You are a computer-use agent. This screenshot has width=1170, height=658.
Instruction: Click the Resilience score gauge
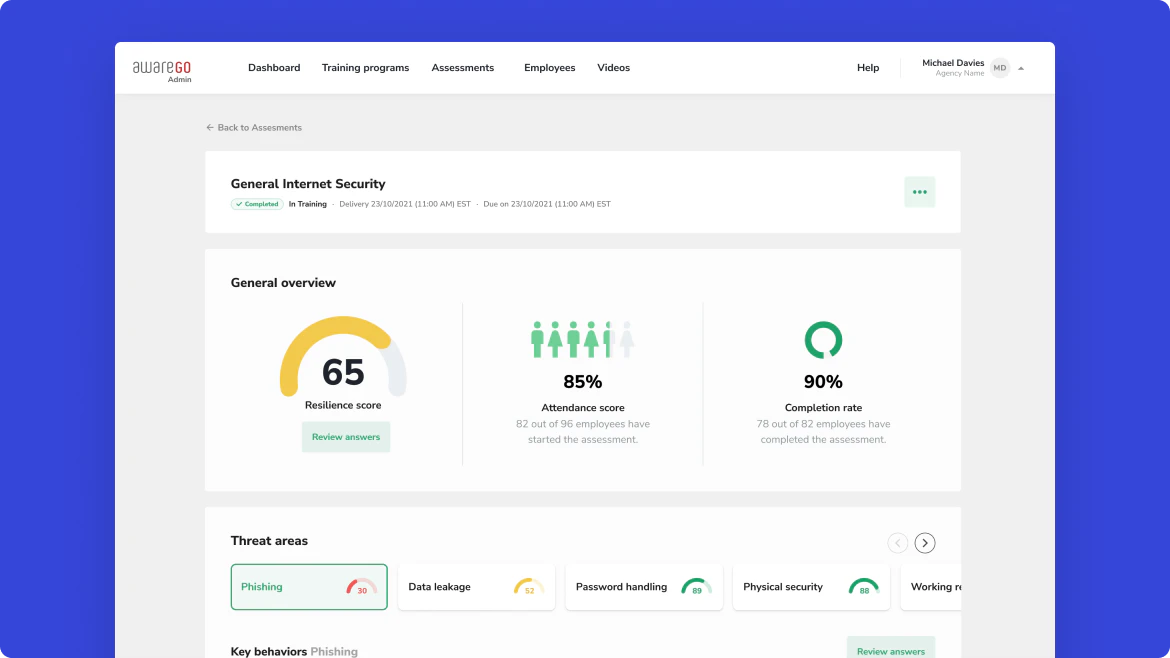pyautogui.click(x=344, y=358)
